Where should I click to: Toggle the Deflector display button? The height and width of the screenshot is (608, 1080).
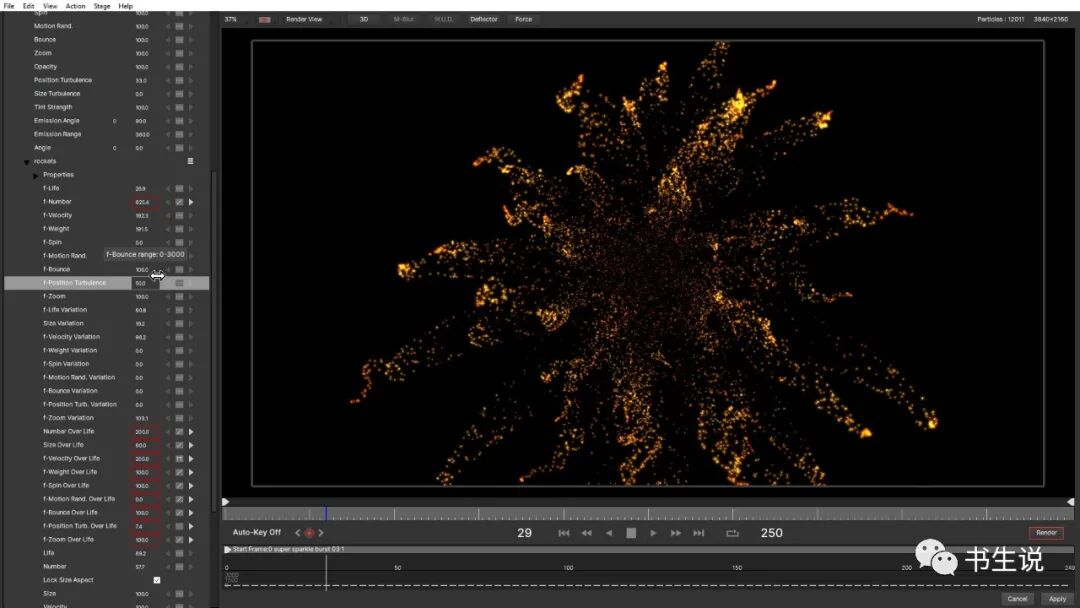[483, 18]
